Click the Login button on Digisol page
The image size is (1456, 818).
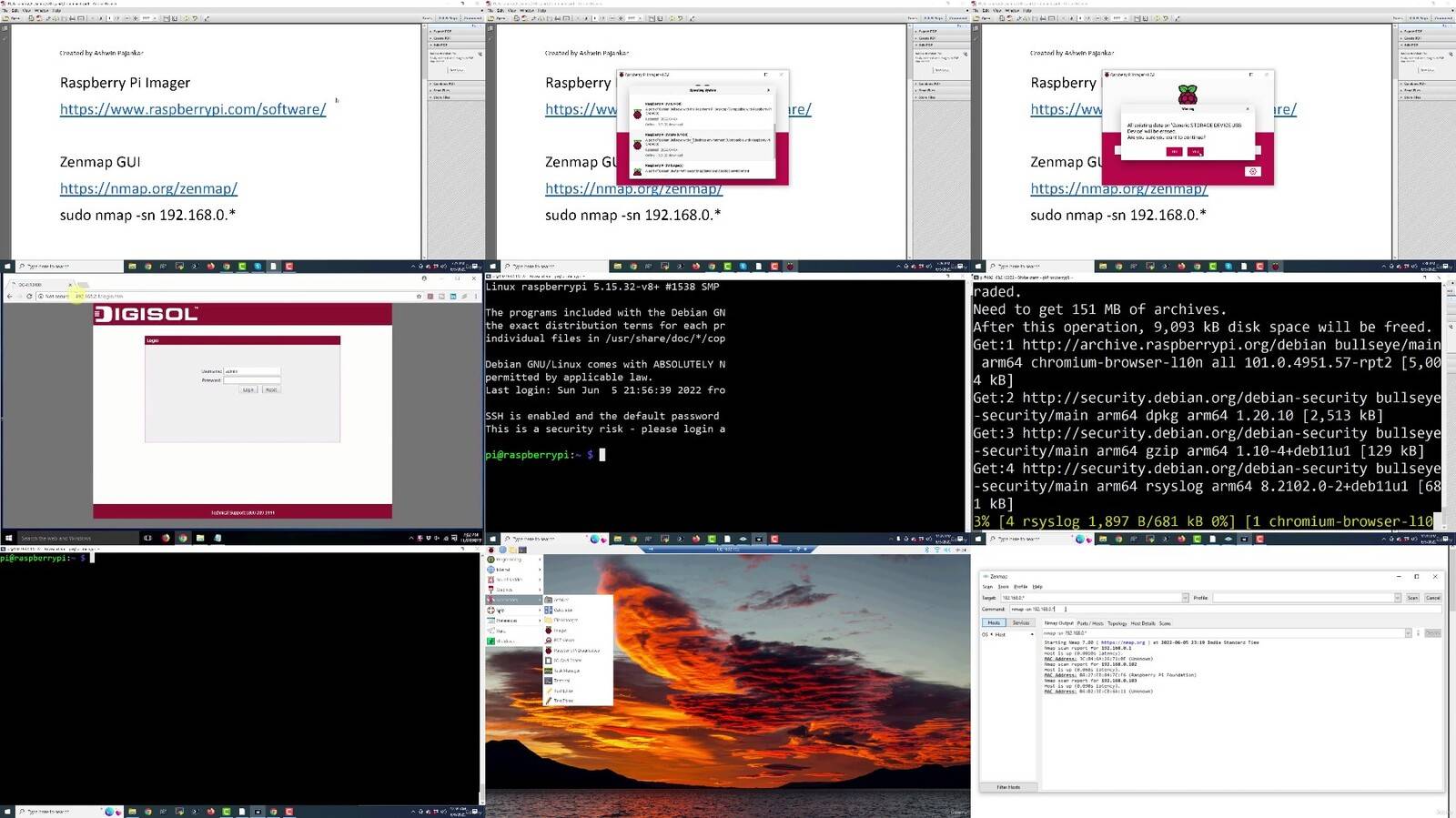tap(248, 389)
